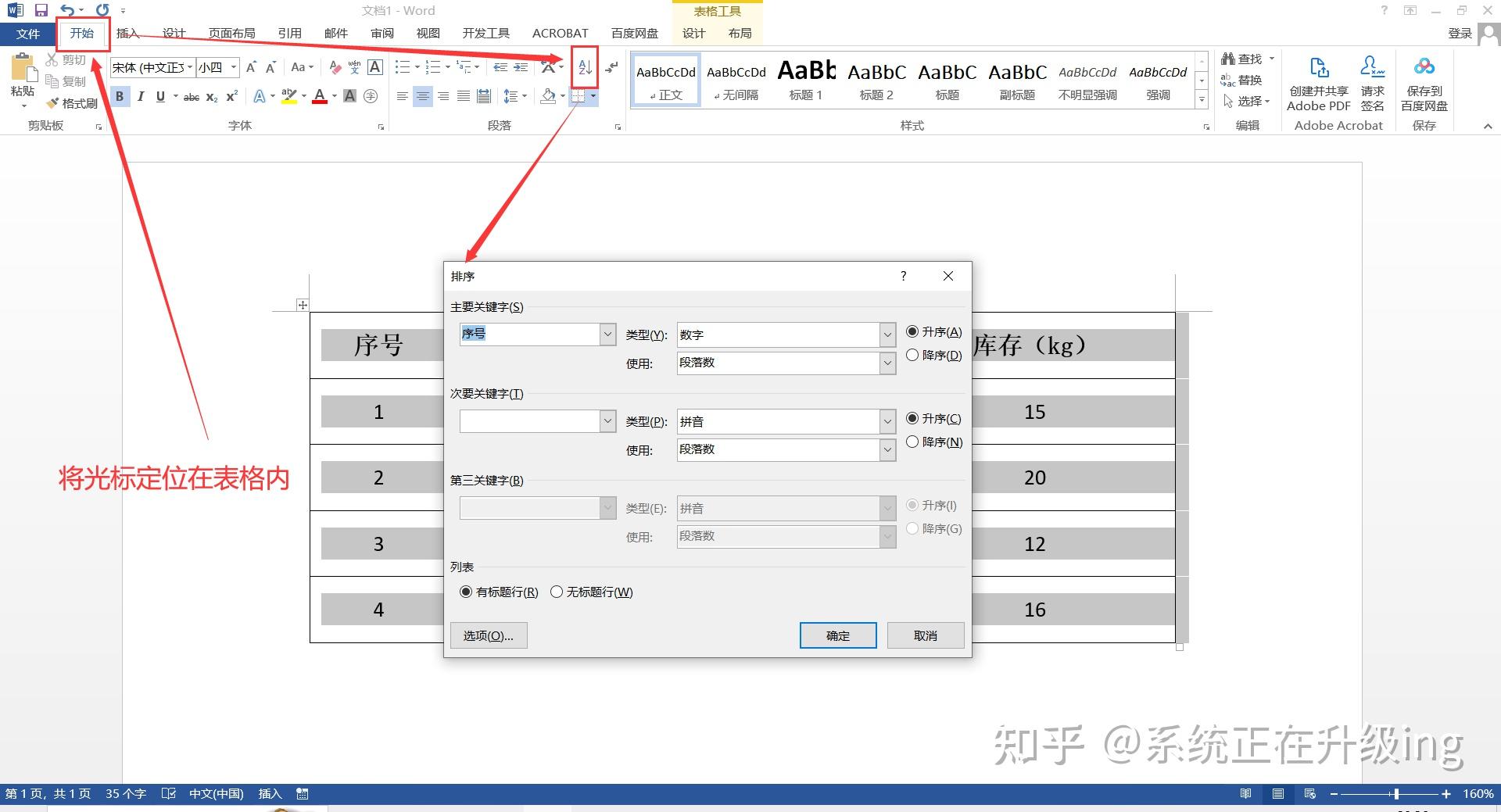The width and height of the screenshot is (1501, 812).
Task: Select descending for the secondary key
Action: 933,442
